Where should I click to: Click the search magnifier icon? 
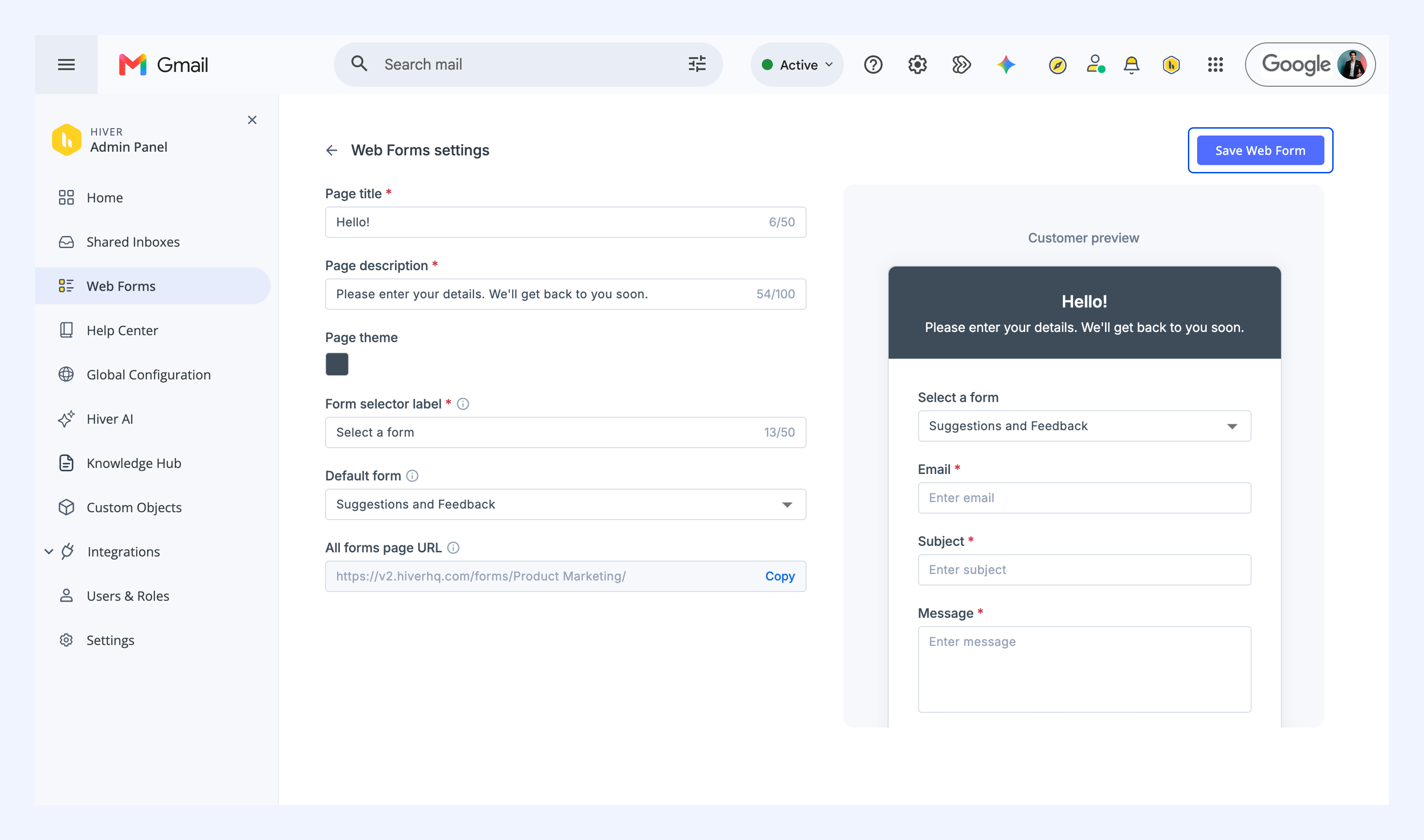click(360, 64)
